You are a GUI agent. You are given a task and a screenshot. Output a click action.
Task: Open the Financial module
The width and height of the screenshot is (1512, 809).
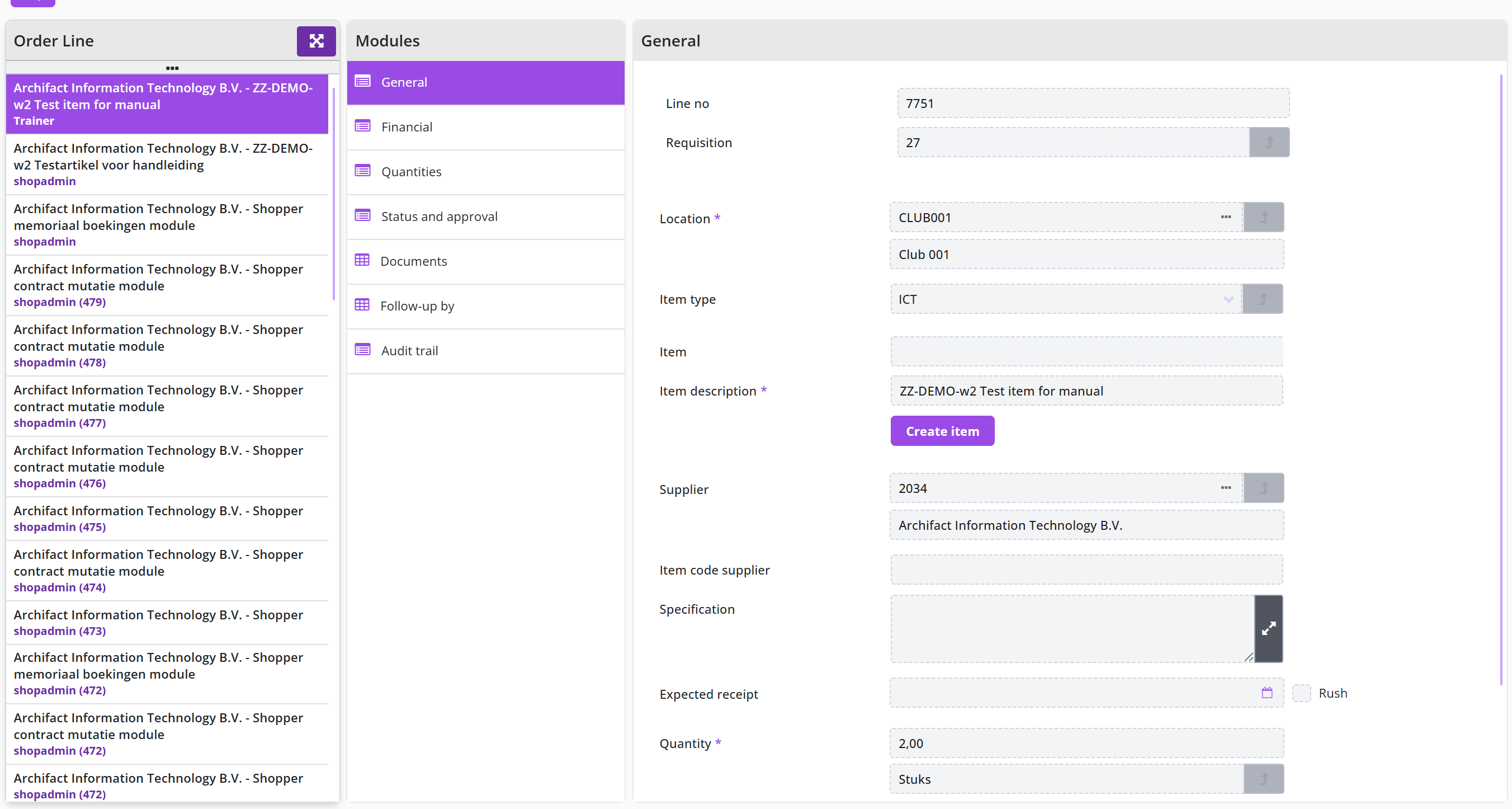[485, 127]
